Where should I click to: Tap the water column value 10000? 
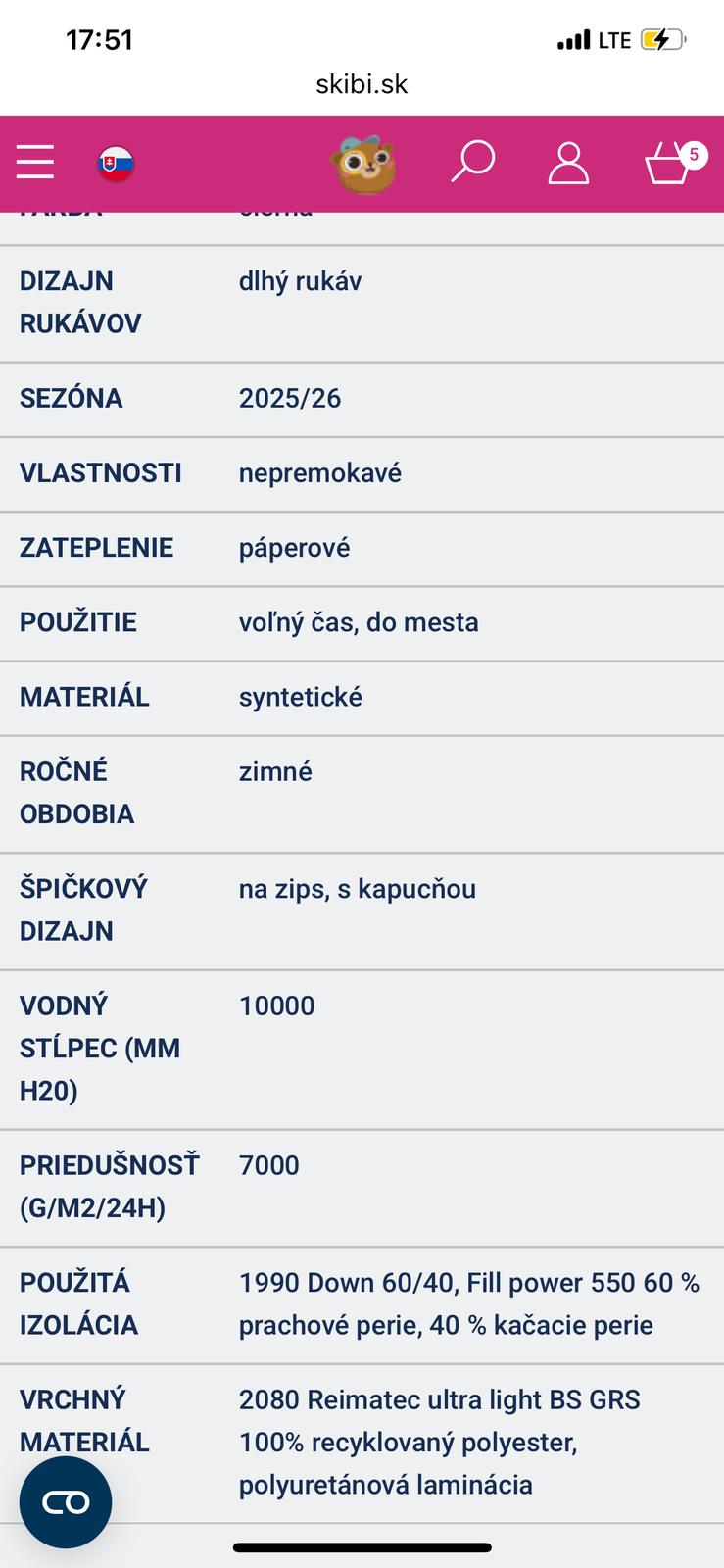click(x=277, y=1005)
